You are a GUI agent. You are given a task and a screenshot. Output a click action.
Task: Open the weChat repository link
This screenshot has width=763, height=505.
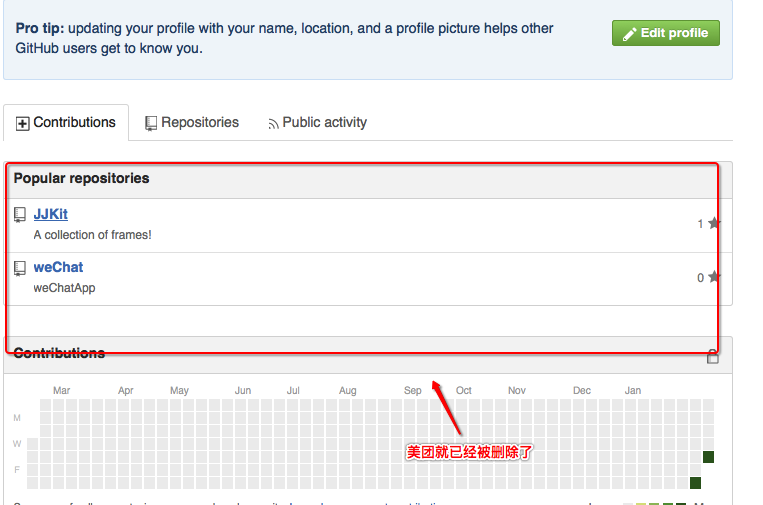tap(58, 267)
